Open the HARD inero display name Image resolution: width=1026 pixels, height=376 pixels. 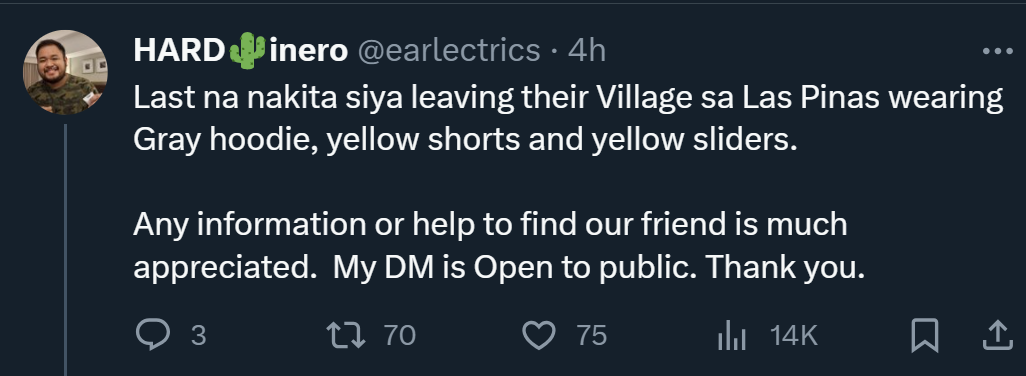(240, 51)
